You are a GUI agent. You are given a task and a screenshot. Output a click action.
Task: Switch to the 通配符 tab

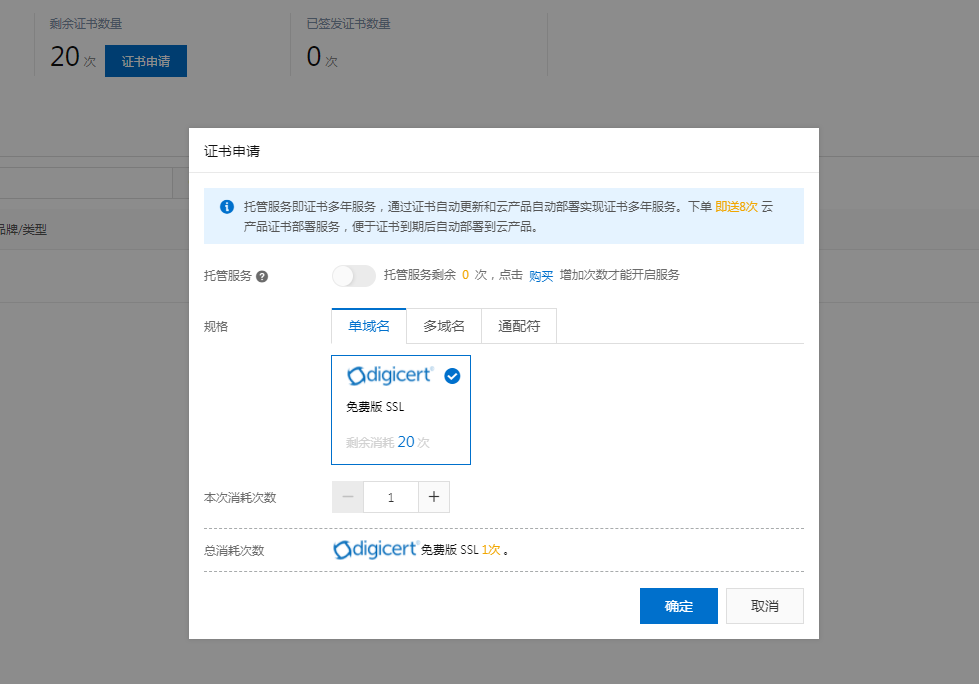pos(519,326)
